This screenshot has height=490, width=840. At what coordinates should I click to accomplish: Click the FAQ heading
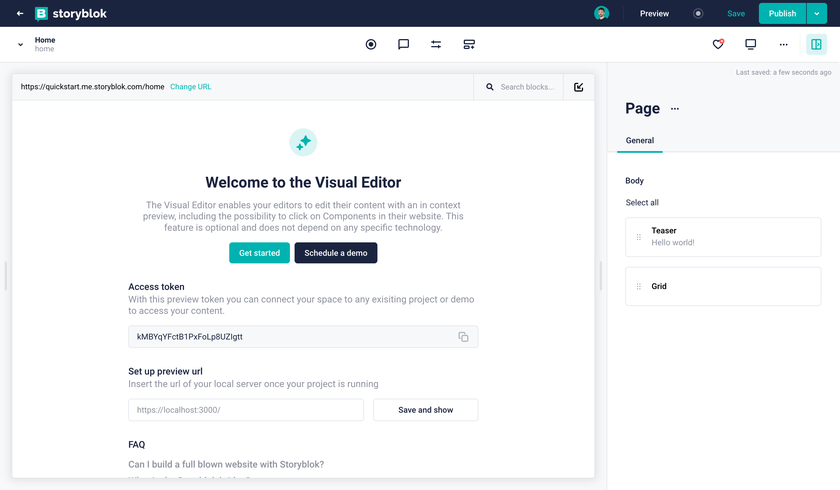coord(137,444)
